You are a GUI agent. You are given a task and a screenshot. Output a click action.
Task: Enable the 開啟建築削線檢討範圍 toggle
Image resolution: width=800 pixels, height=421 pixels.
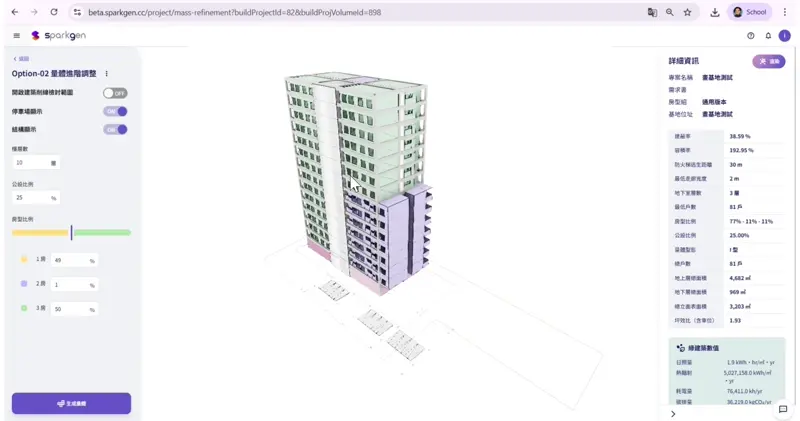(115, 93)
